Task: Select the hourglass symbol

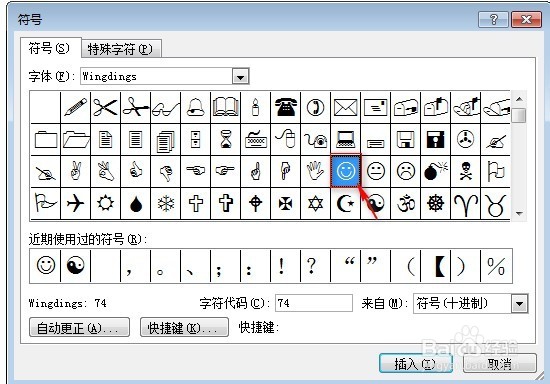Action: (x=226, y=139)
